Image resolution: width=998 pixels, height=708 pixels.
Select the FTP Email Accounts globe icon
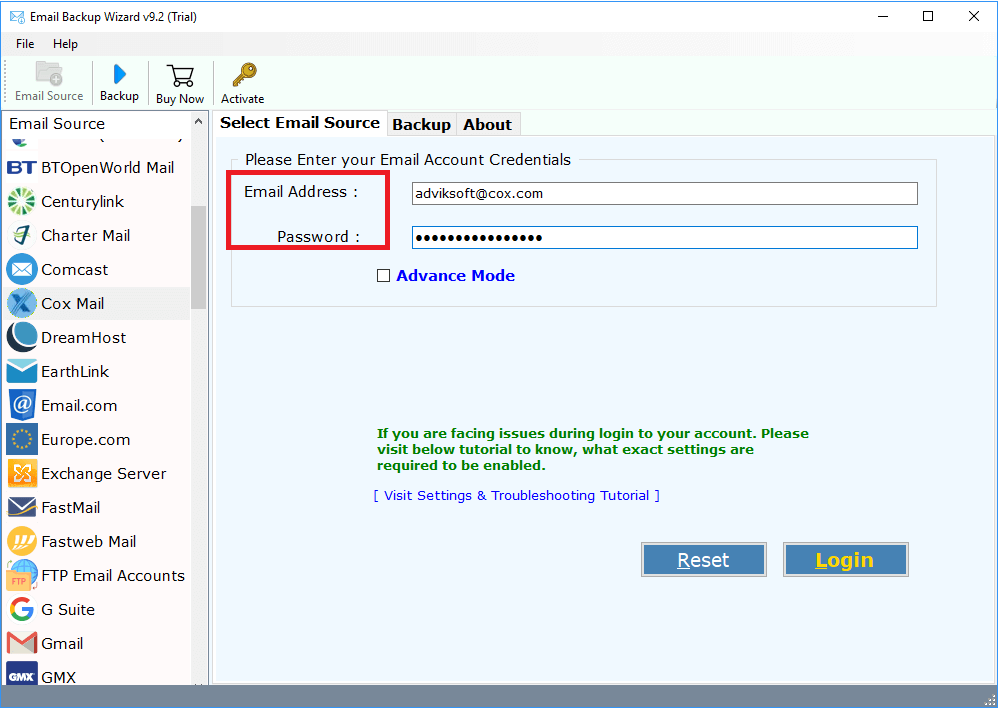22,575
